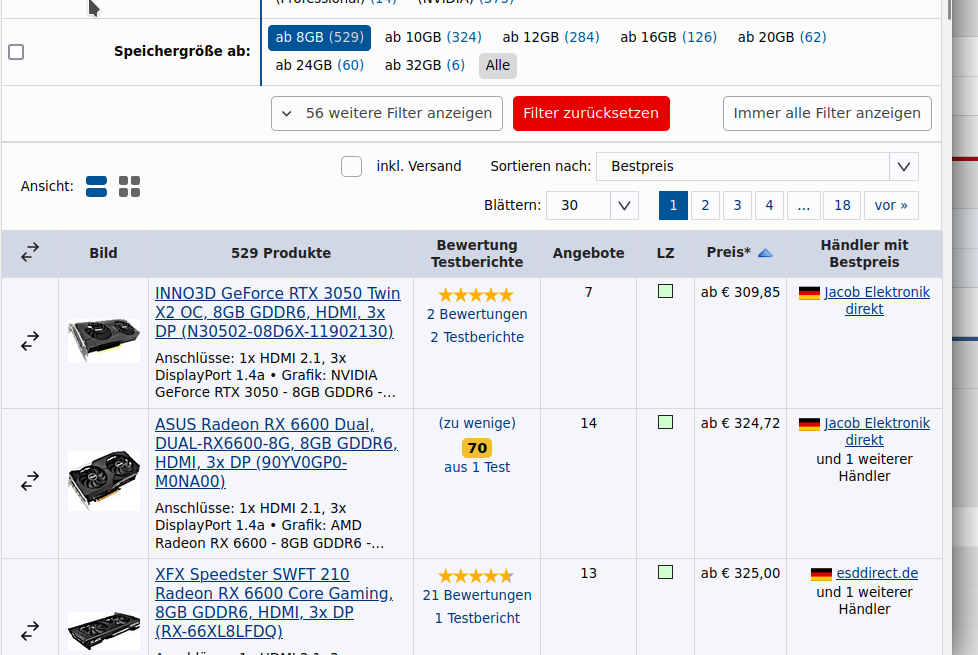This screenshot has height=655, width=978.
Task: Select ab 32GB filter option
Action: (x=424, y=66)
